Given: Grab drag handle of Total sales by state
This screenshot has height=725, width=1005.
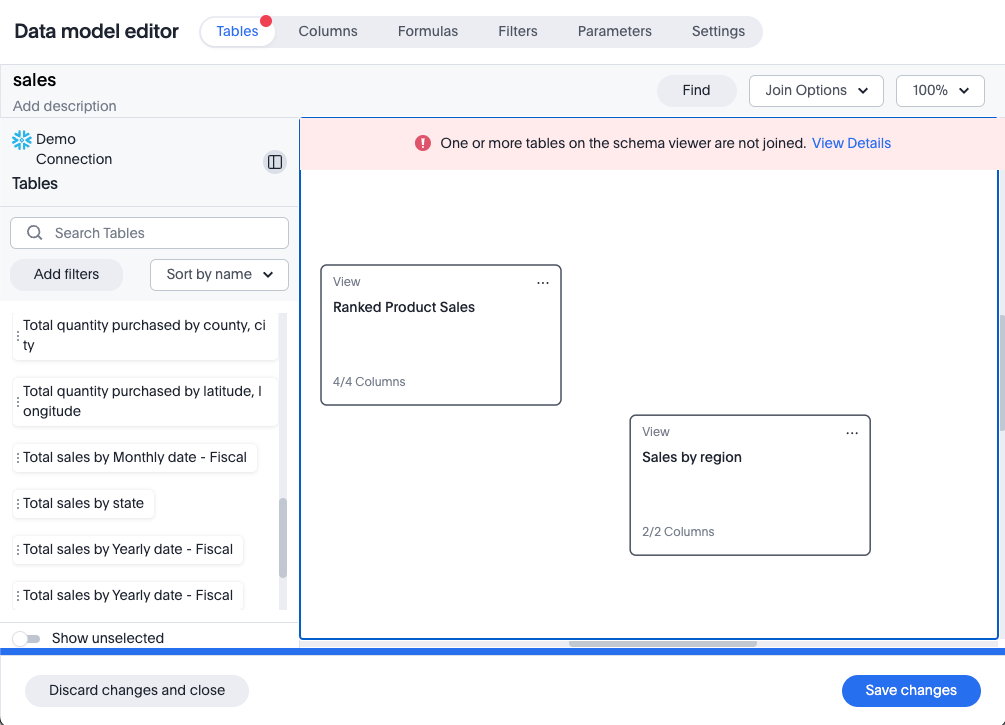Looking at the screenshot, I should 18,504.
